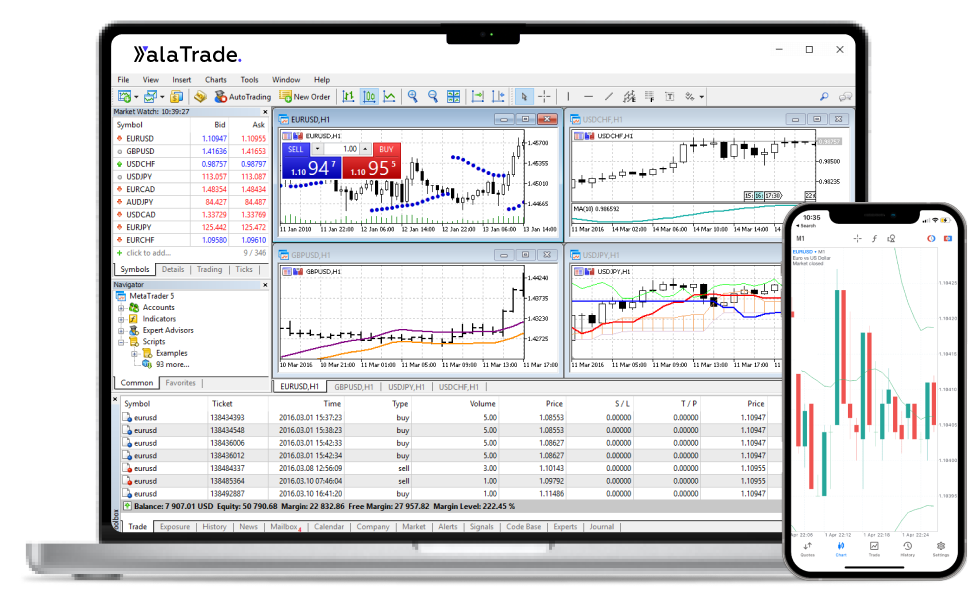
Task: Zoom out on the chart
Action: pos(435,96)
